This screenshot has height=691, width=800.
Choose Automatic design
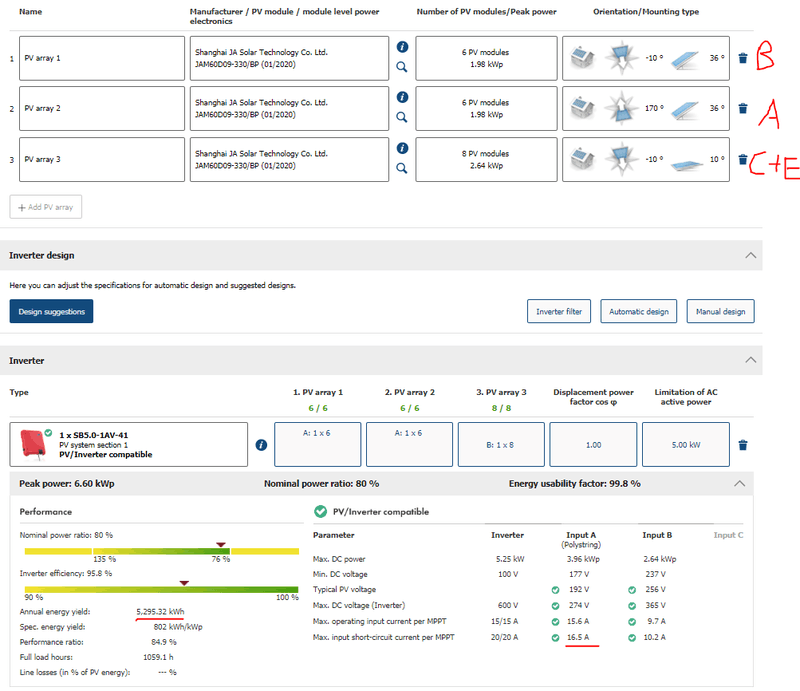click(639, 312)
